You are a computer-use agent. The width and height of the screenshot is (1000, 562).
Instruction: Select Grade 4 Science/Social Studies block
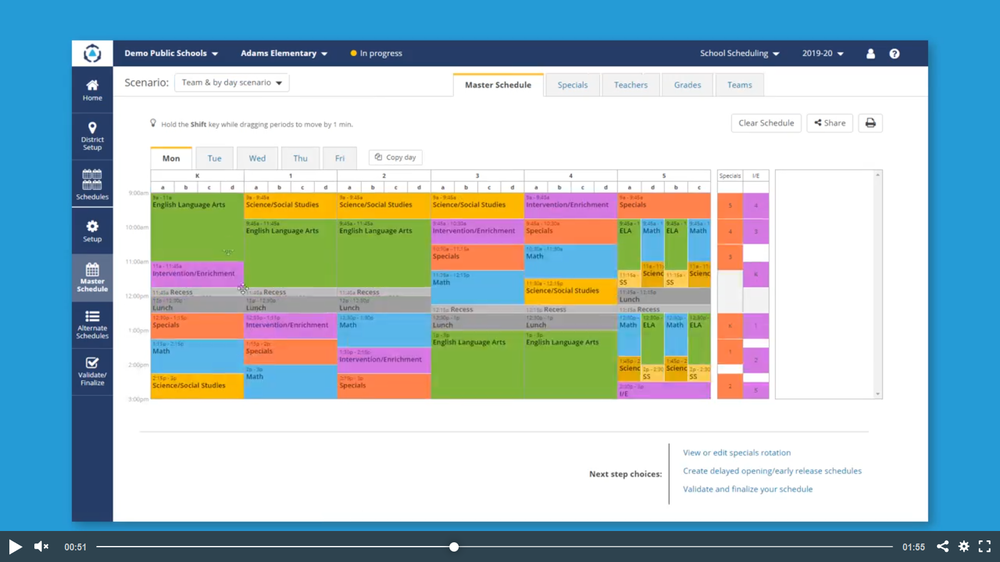pyautogui.click(x=571, y=292)
